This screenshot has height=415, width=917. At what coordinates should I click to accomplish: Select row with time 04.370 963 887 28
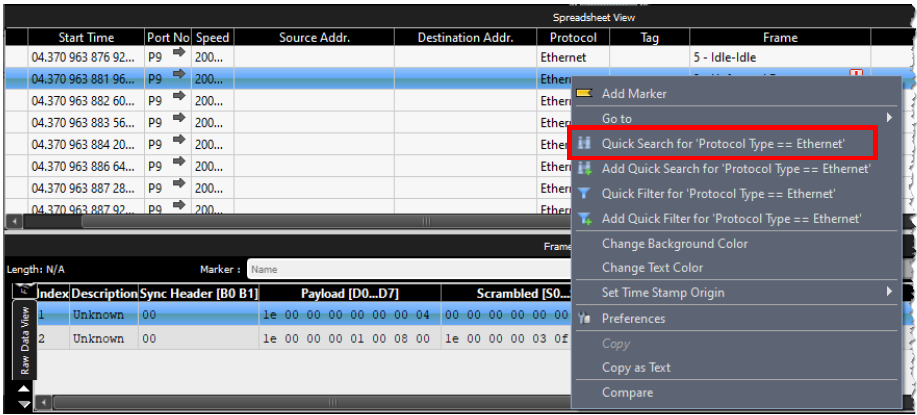[x=288, y=188]
